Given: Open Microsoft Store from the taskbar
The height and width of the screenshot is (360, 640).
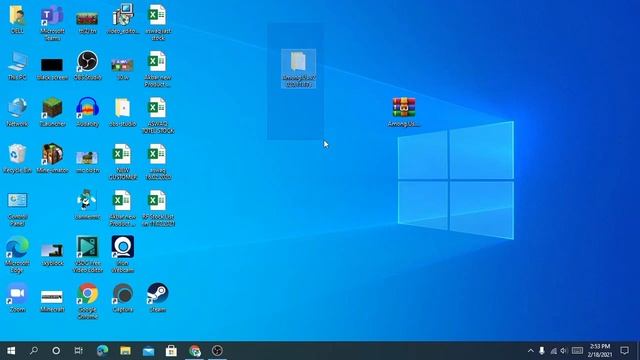Looking at the screenshot, I should 171,351.
